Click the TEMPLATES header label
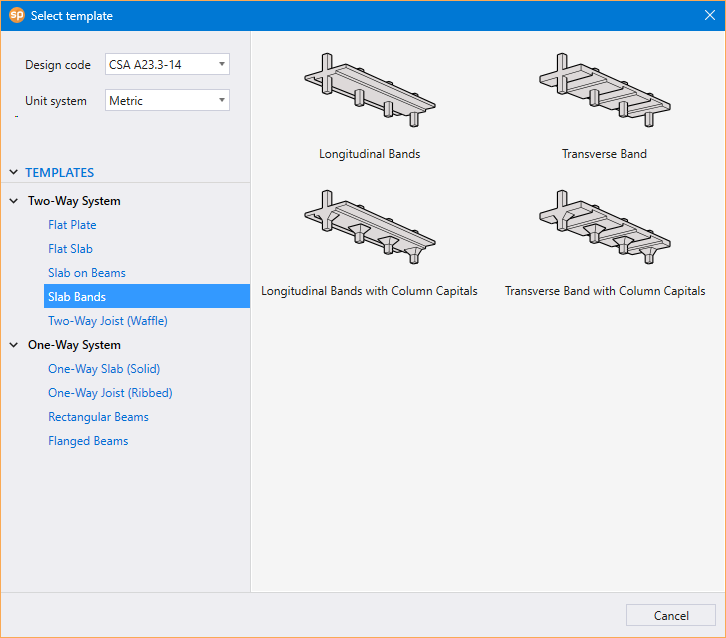 (59, 173)
